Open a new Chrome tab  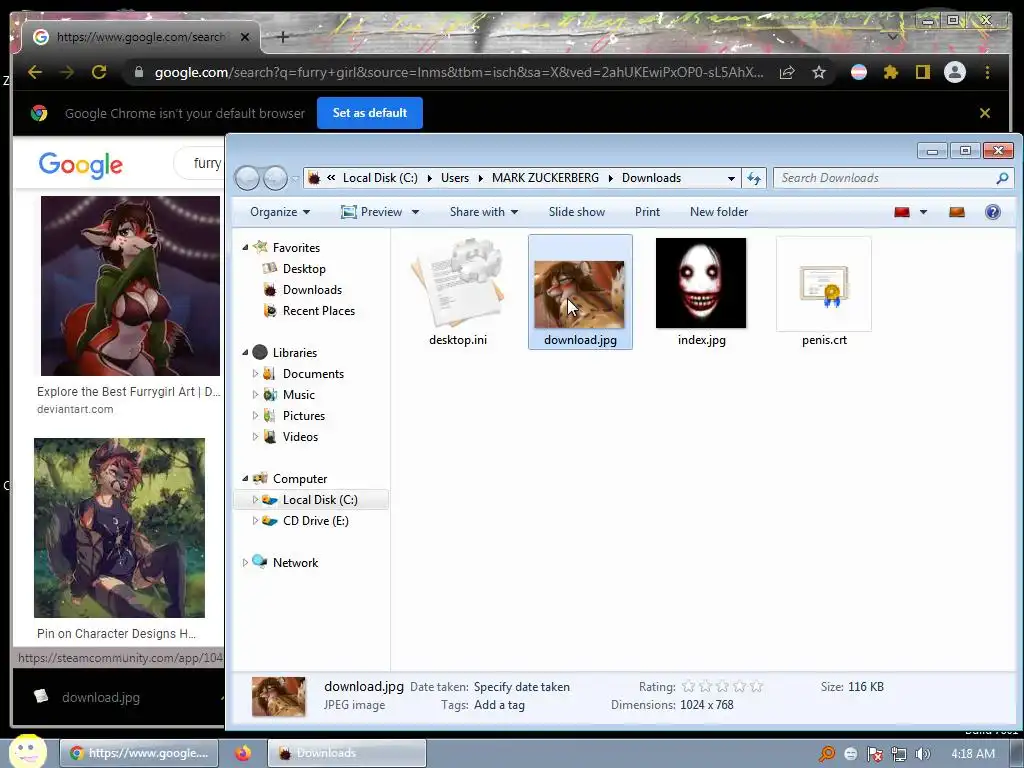(x=283, y=37)
